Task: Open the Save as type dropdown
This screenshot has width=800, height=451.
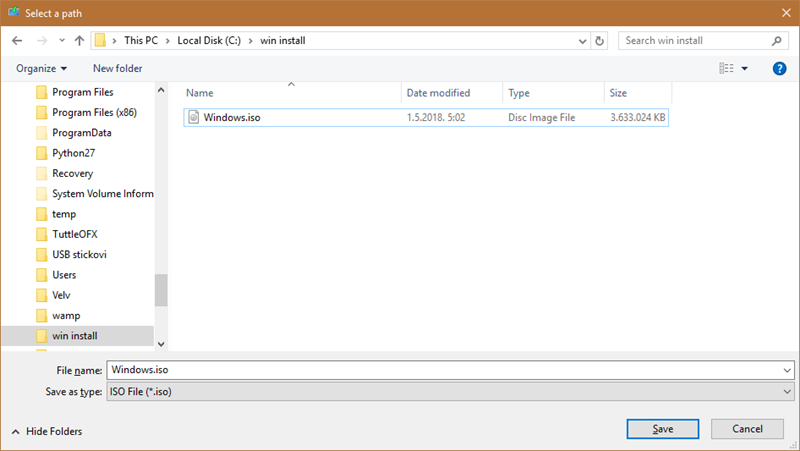Action: pyautogui.click(x=788, y=392)
